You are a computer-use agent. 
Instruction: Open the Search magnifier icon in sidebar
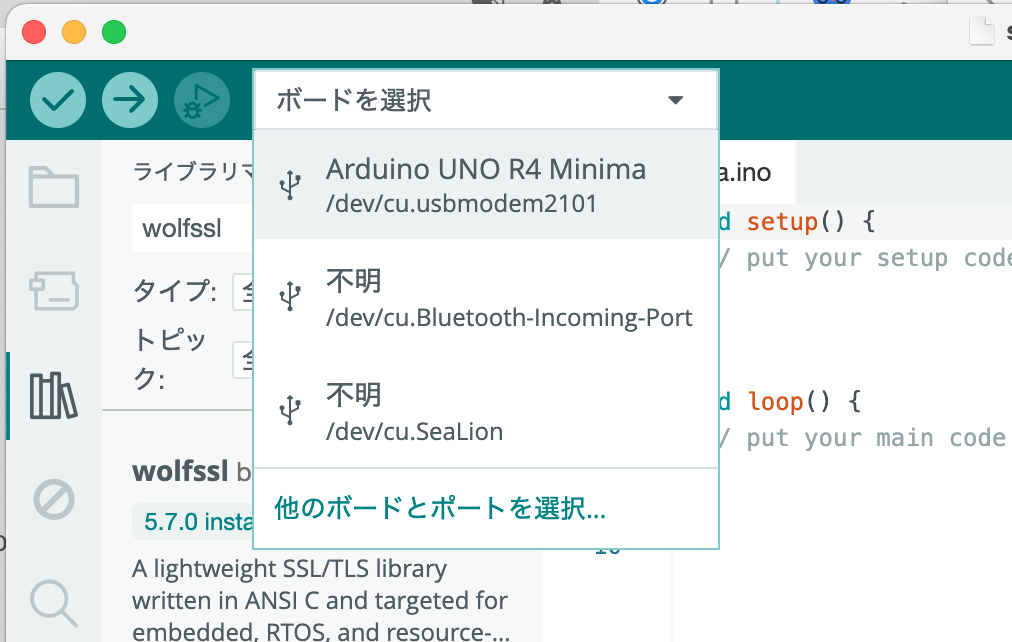click(54, 603)
